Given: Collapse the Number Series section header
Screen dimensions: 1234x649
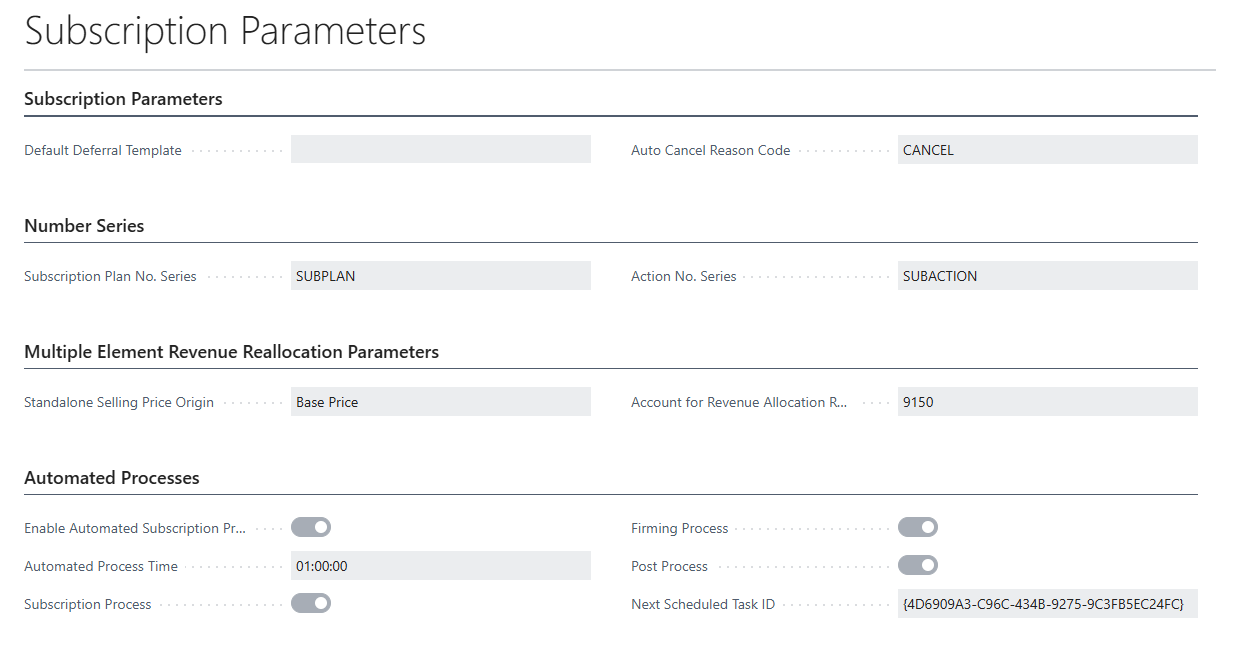Looking at the screenshot, I should click(84, 226).
